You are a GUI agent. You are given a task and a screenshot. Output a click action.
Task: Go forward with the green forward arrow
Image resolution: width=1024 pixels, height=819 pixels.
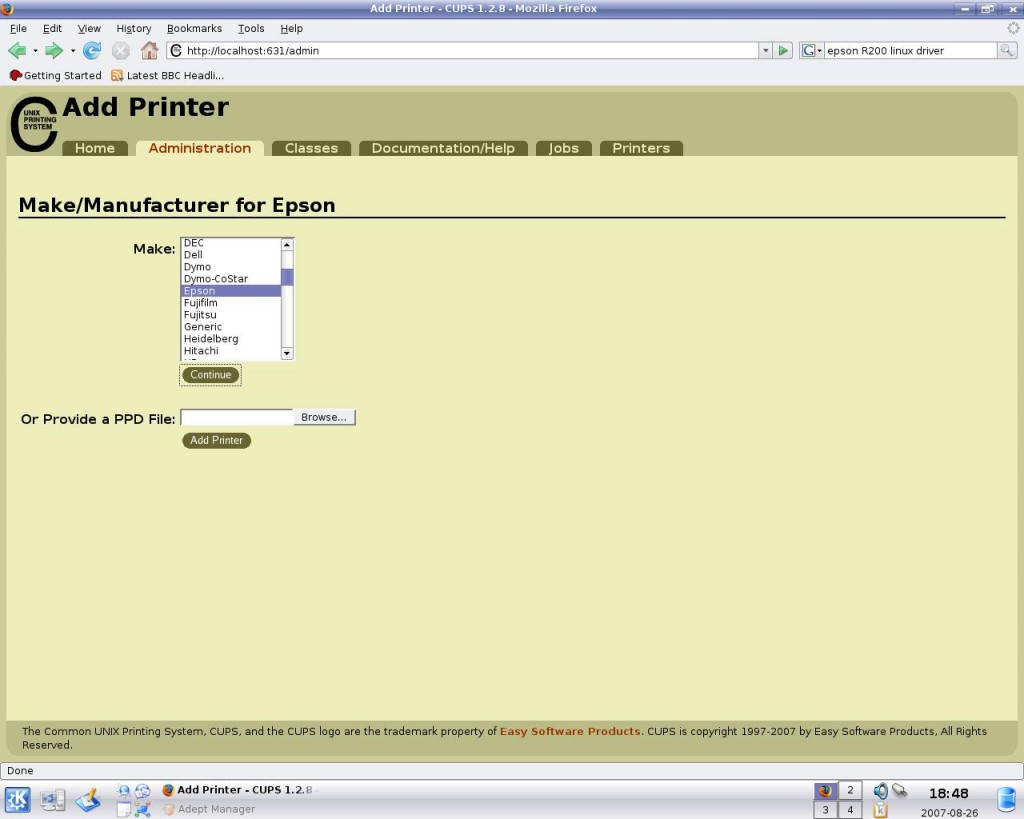point(54,50)
